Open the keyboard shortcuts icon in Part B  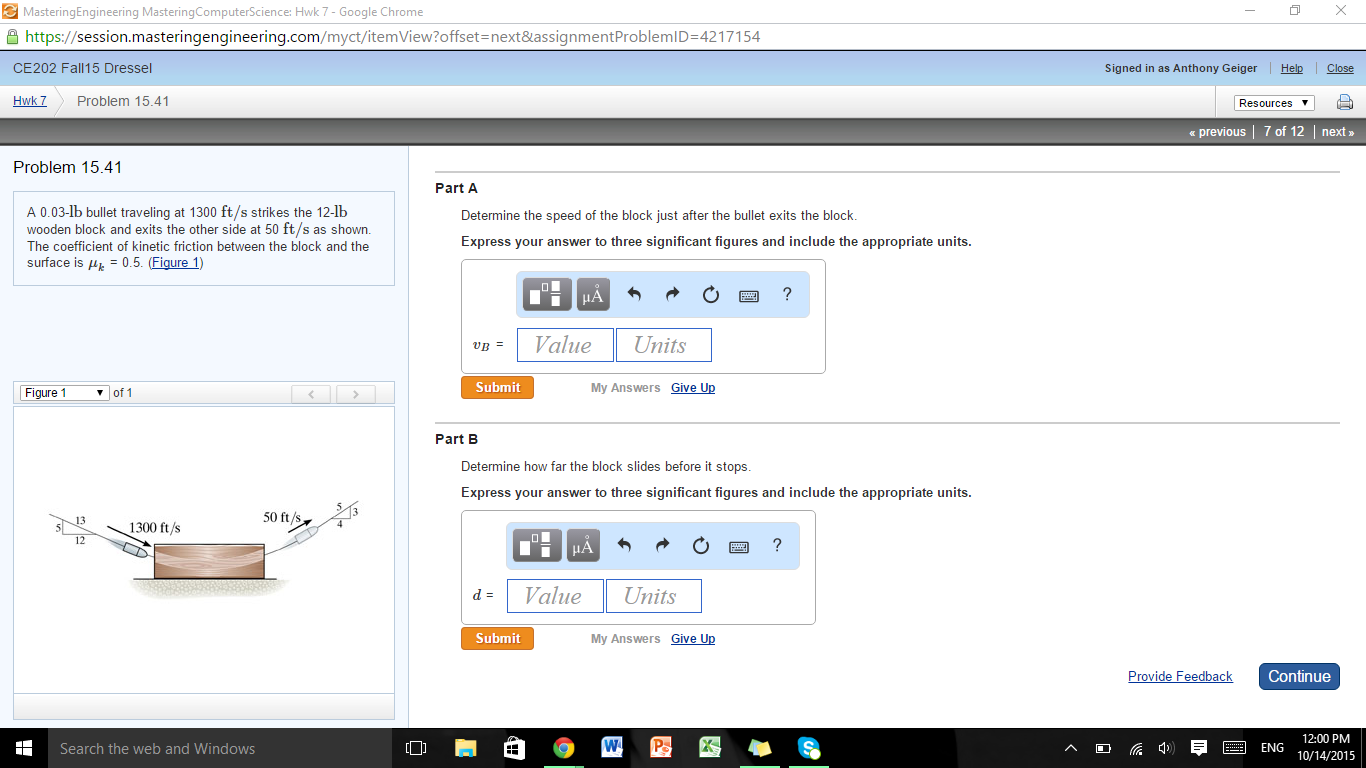click(x=738, y=545)
